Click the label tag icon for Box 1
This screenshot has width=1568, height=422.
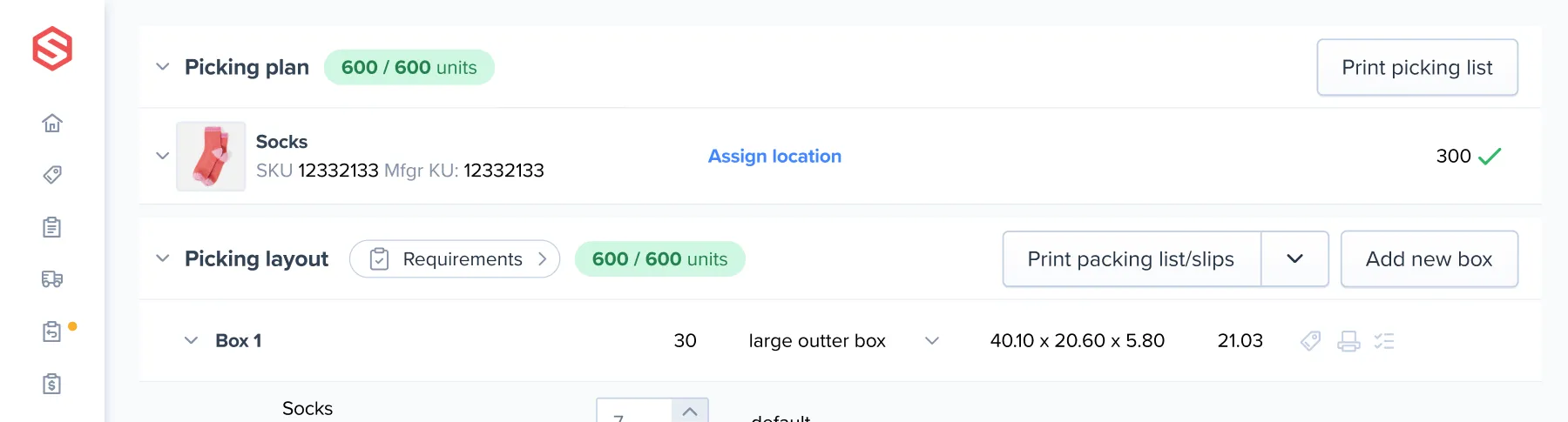(x=1310, y=341)
